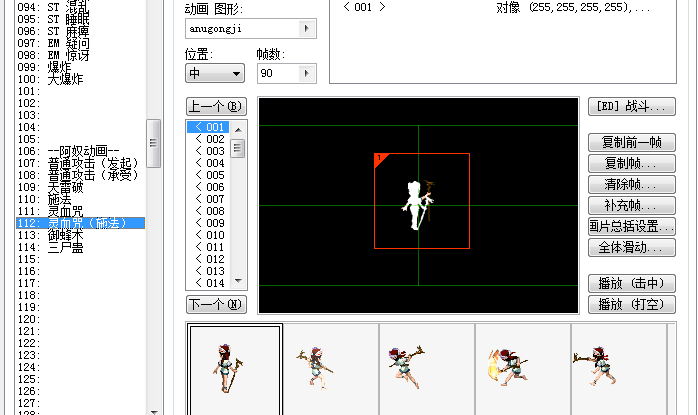The image size is (698, 415).
Task: Select animation 097: EM 疑问
Action: point(81,43)
